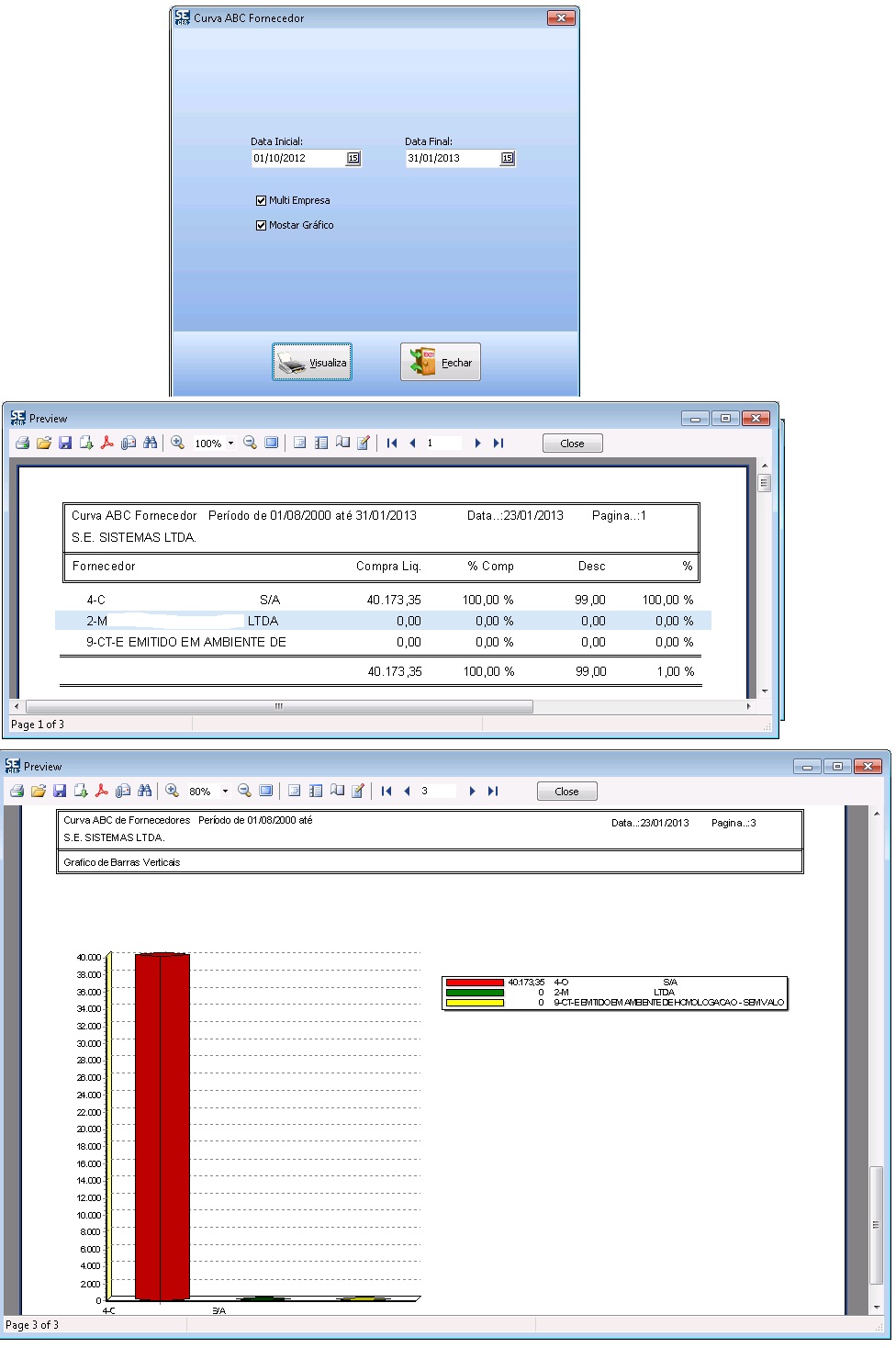Export to PDF in the upper Preview window
Viewport: 896px width, 1348px height.
tap(107, 444)
